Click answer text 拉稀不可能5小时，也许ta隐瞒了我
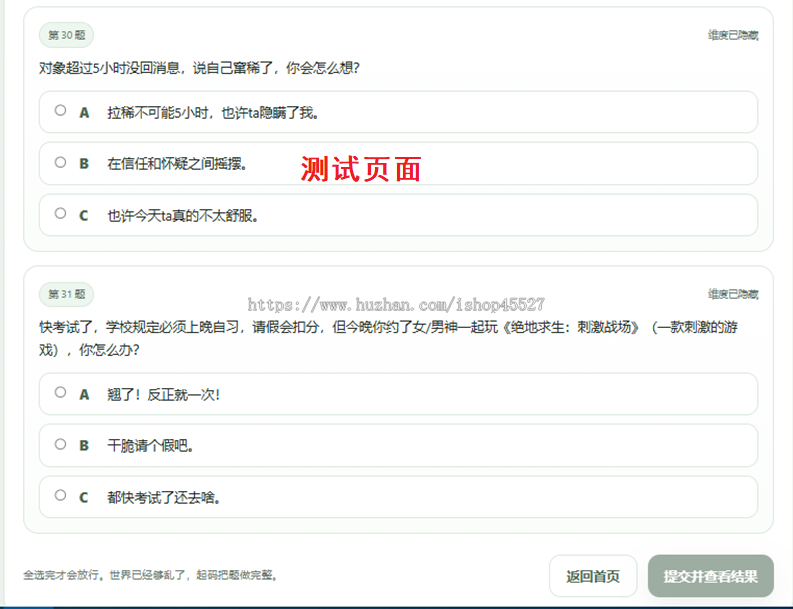 pyautogui.click(x=213, y=113)
